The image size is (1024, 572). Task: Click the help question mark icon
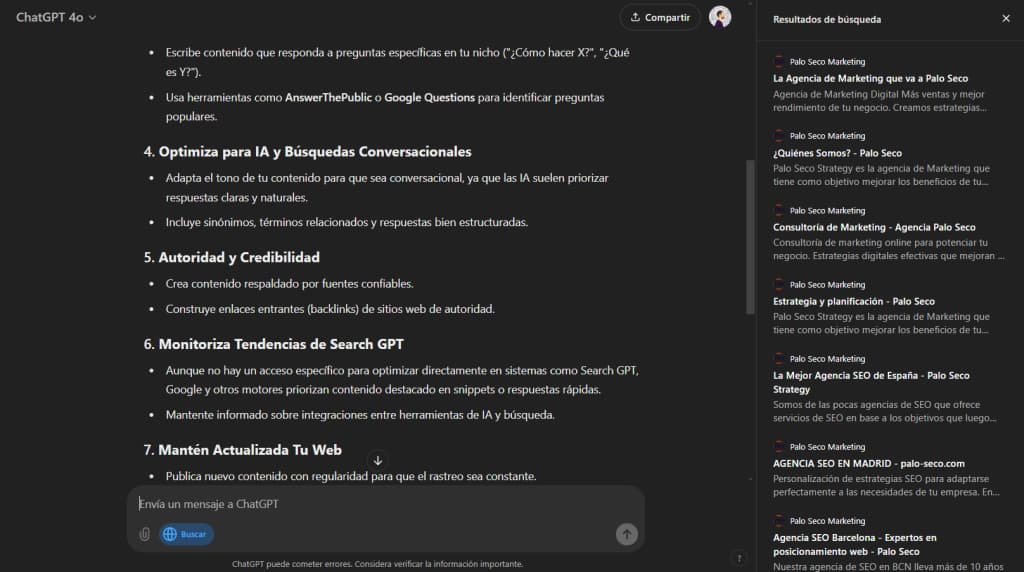pos(739,558)
